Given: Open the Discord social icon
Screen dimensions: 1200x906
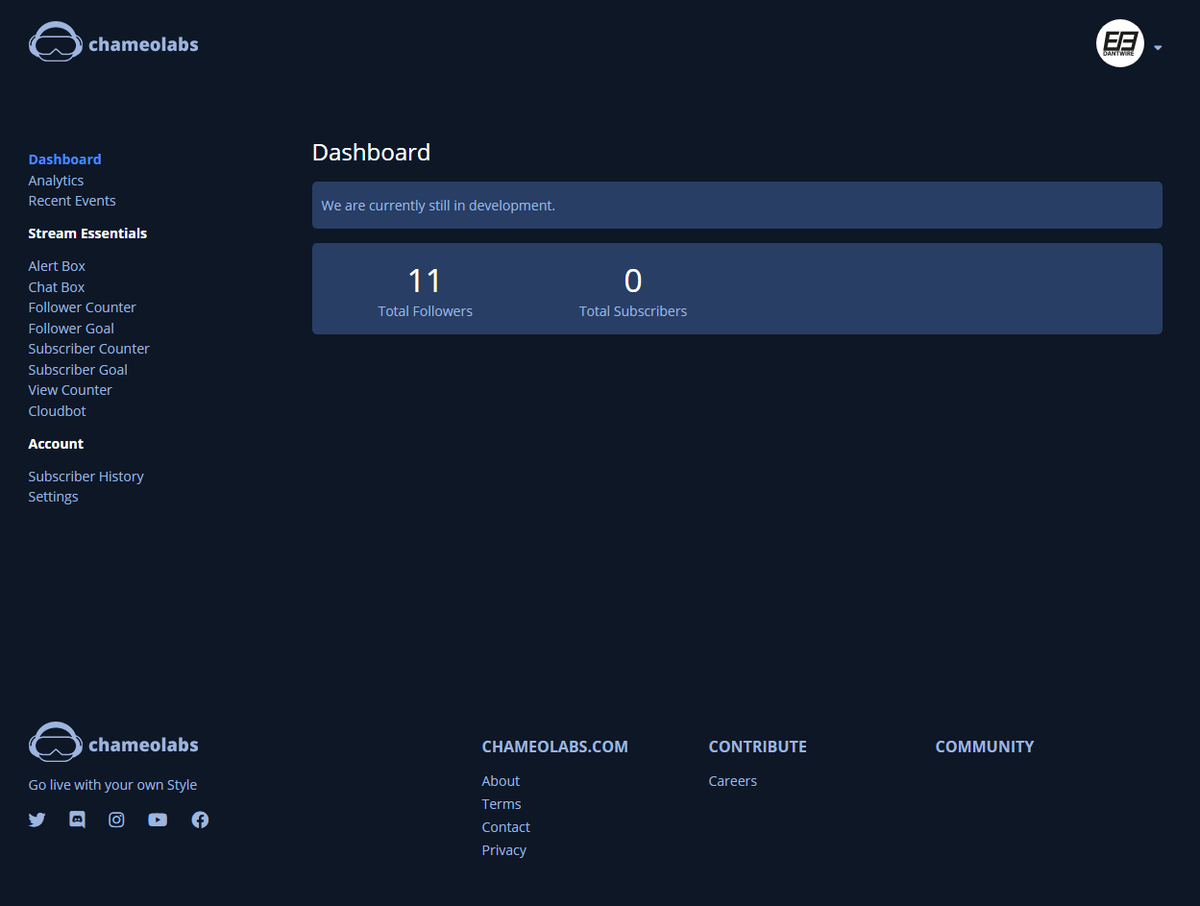Looking at the screenshot, I should coord(77,819).
